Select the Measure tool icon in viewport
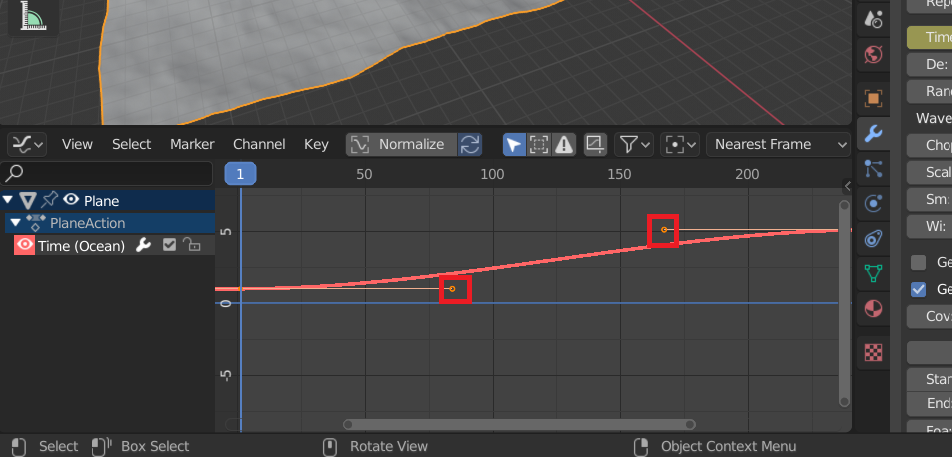Screen dimensions: 952x457 pos(33,16)
